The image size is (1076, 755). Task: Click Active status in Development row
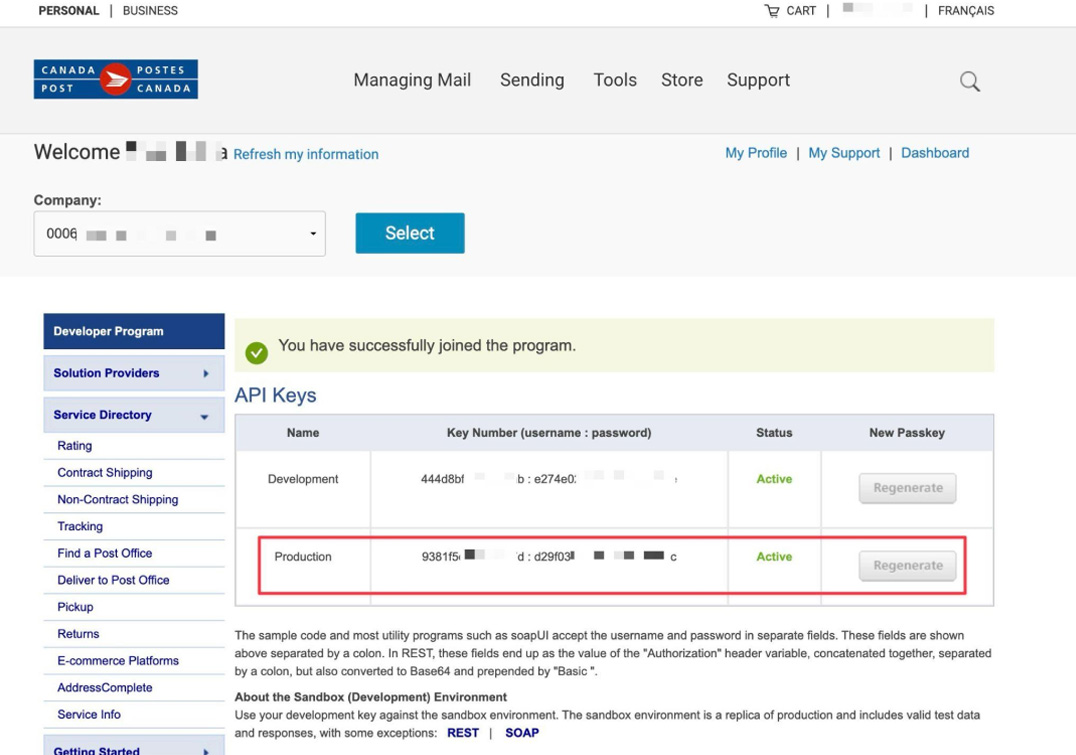click(x=774, y=479)
